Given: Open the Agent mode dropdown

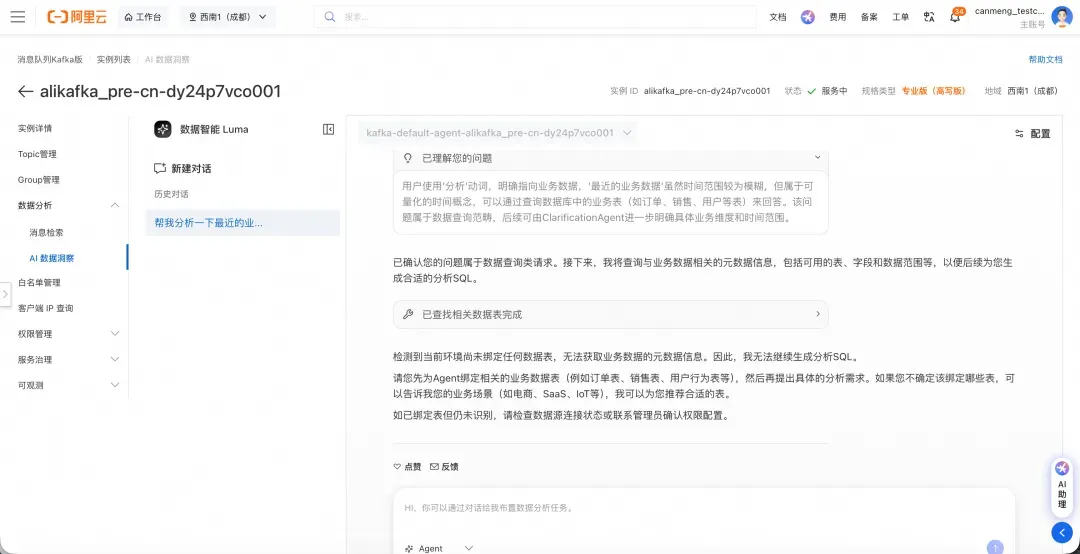Looking at the screenshot, I should pos(439,548).
